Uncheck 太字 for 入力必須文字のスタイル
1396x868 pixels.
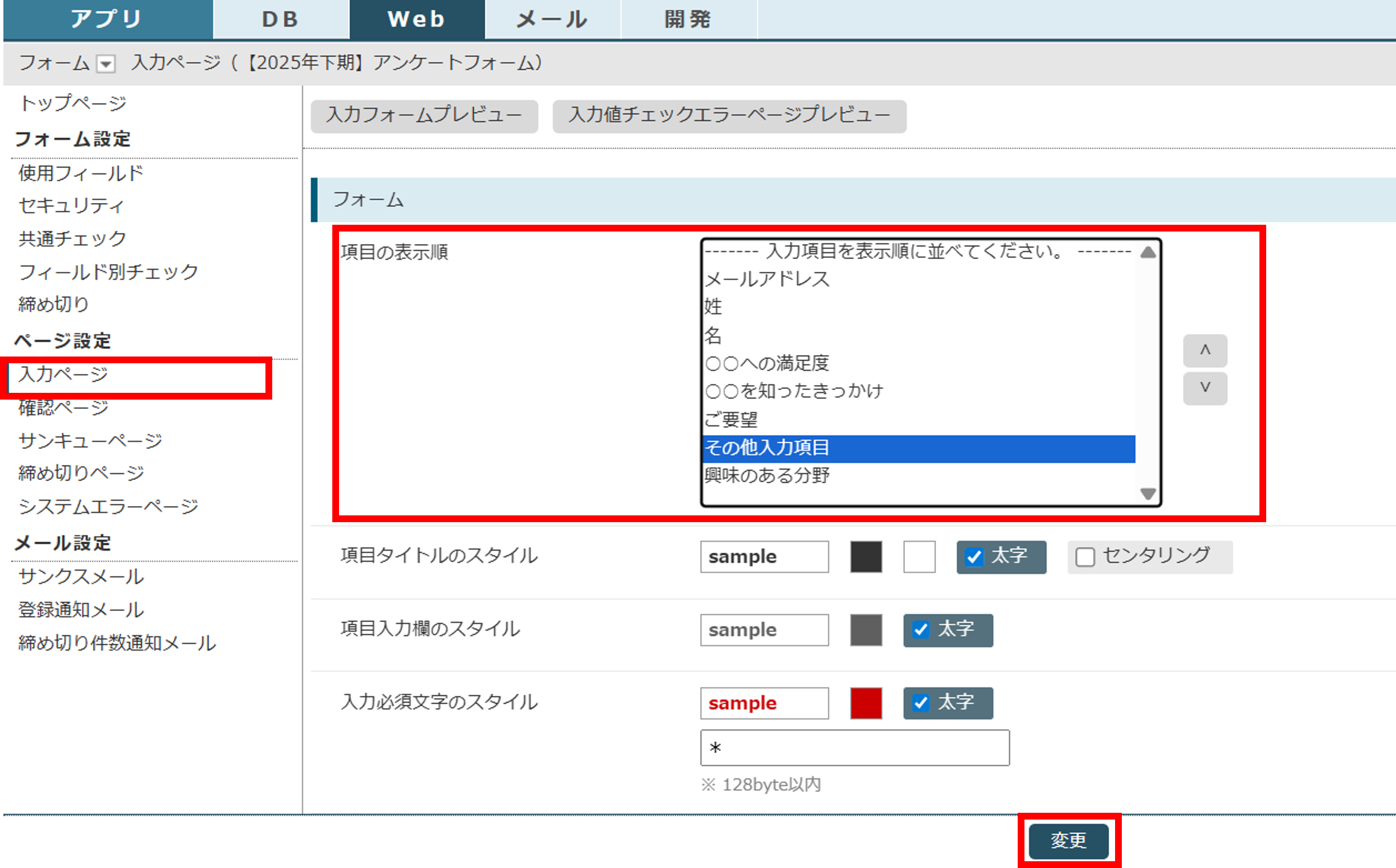(921, 703)
